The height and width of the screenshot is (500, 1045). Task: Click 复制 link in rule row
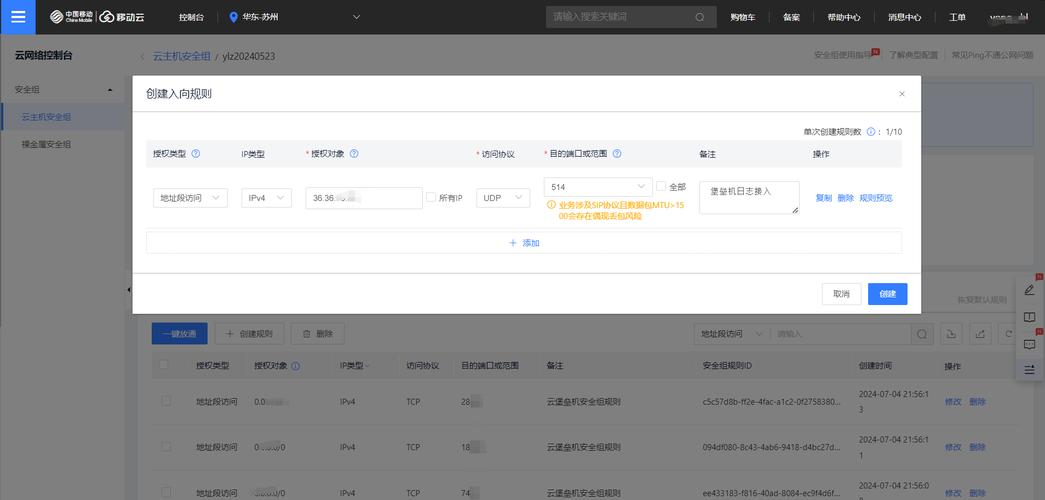(x=824, y=198)
